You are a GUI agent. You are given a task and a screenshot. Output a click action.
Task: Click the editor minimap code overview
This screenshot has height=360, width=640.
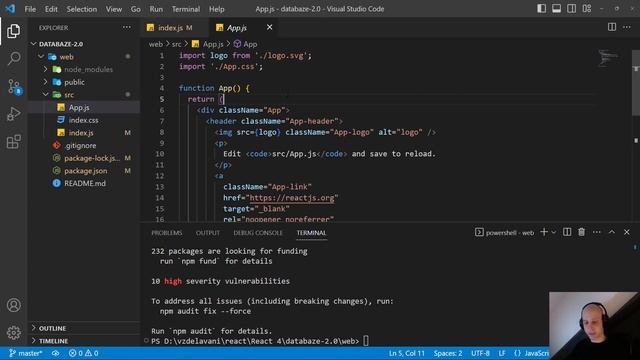click(x=608, y=58)
